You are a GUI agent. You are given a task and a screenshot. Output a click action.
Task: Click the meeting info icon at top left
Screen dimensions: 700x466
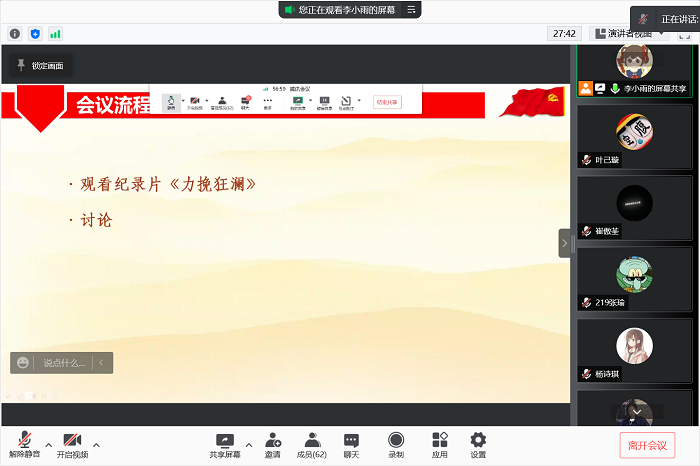pyautogui.click(x=15, y=33)
